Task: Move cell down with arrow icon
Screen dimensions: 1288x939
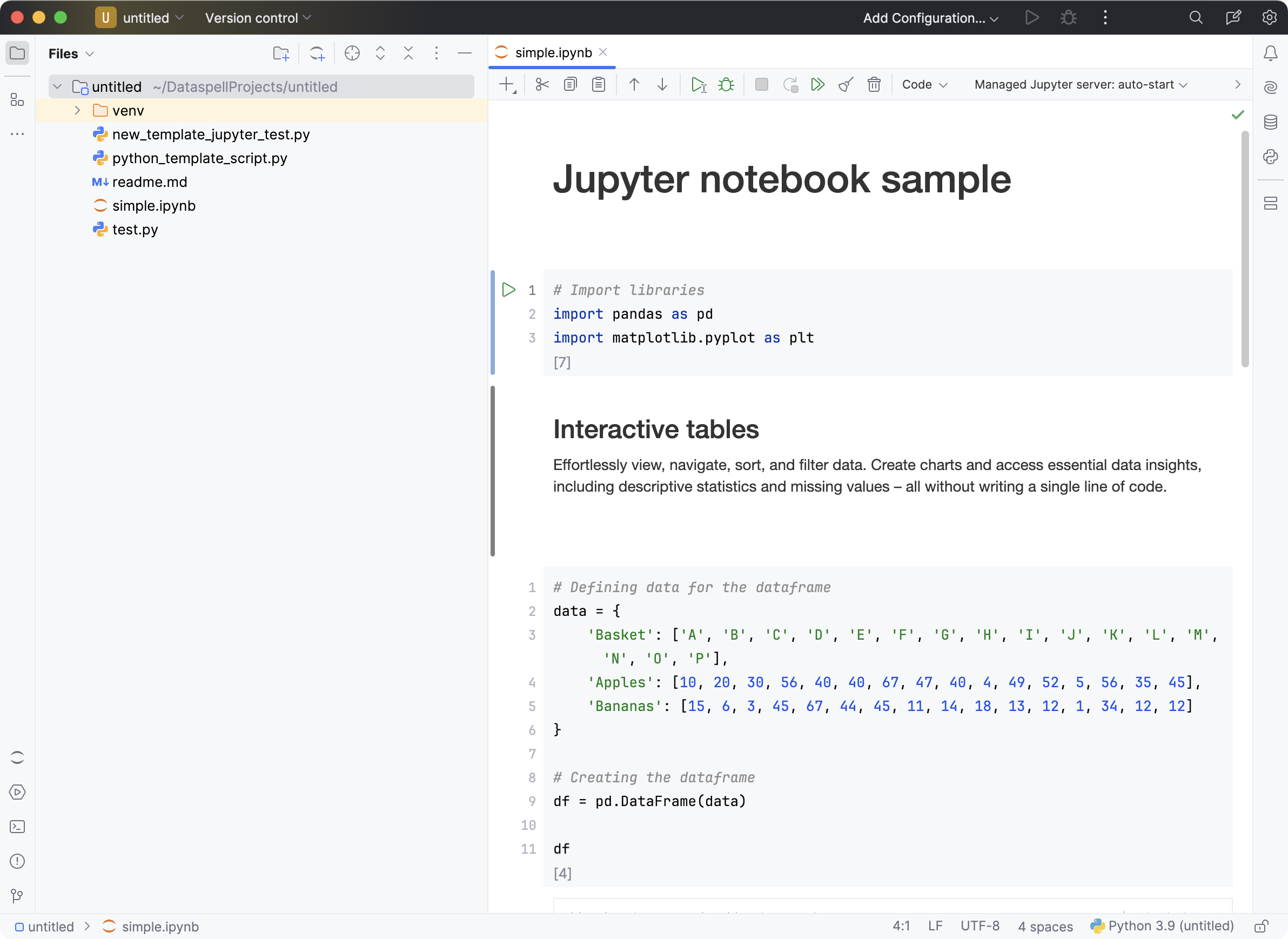Action: [x=662, y=85]
